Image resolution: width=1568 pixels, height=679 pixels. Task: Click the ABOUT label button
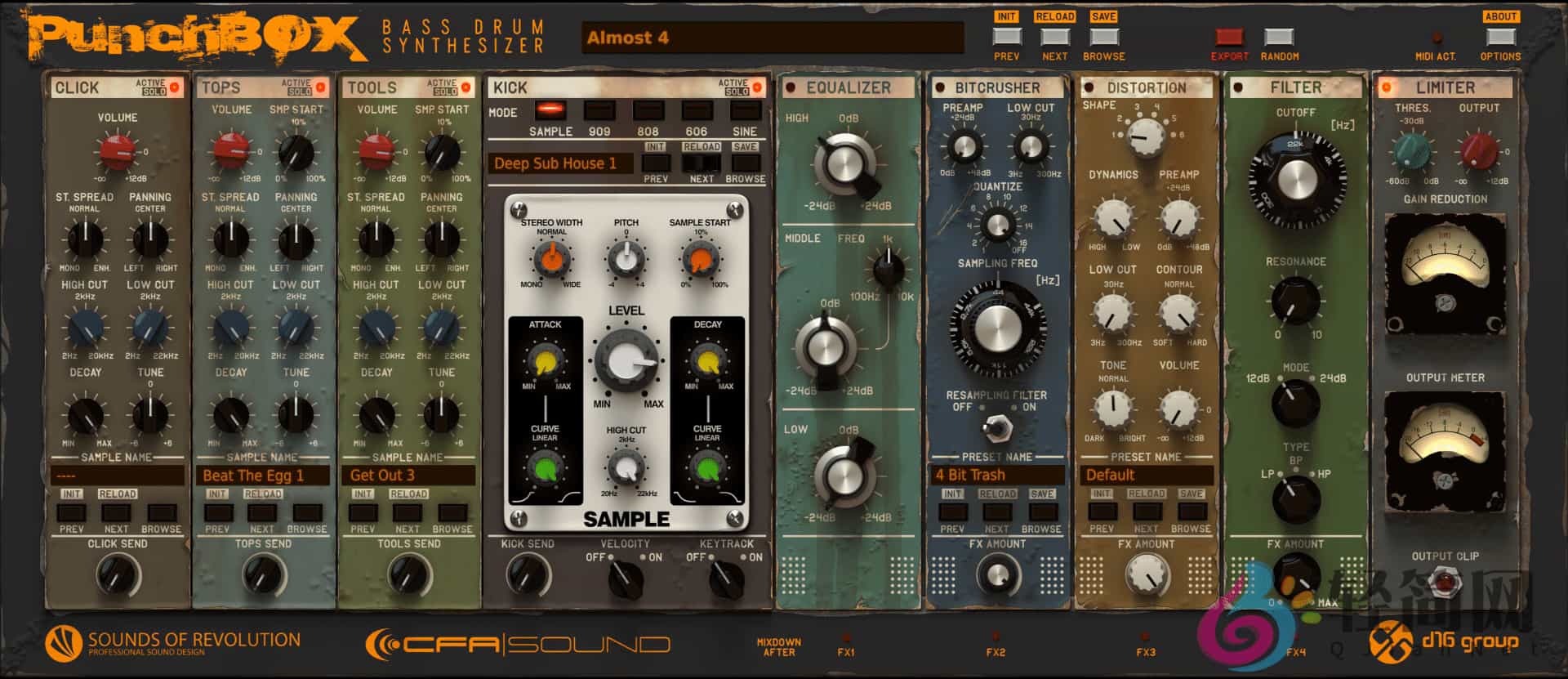point(1500,16)
